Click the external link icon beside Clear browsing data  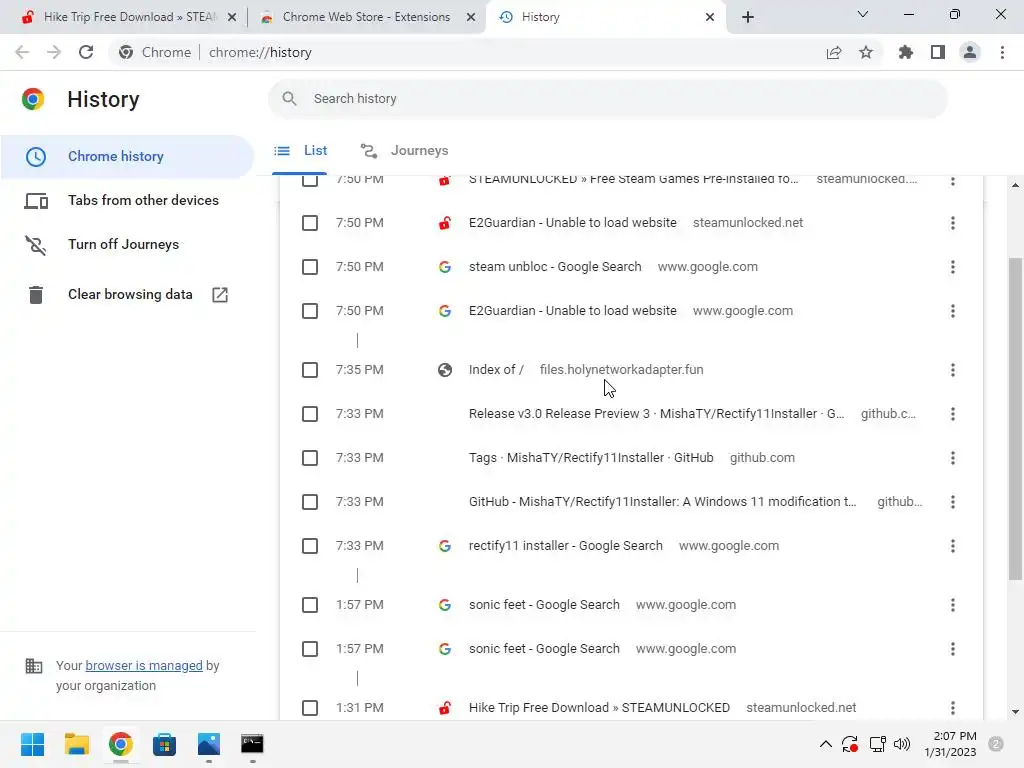pos(220,295)
